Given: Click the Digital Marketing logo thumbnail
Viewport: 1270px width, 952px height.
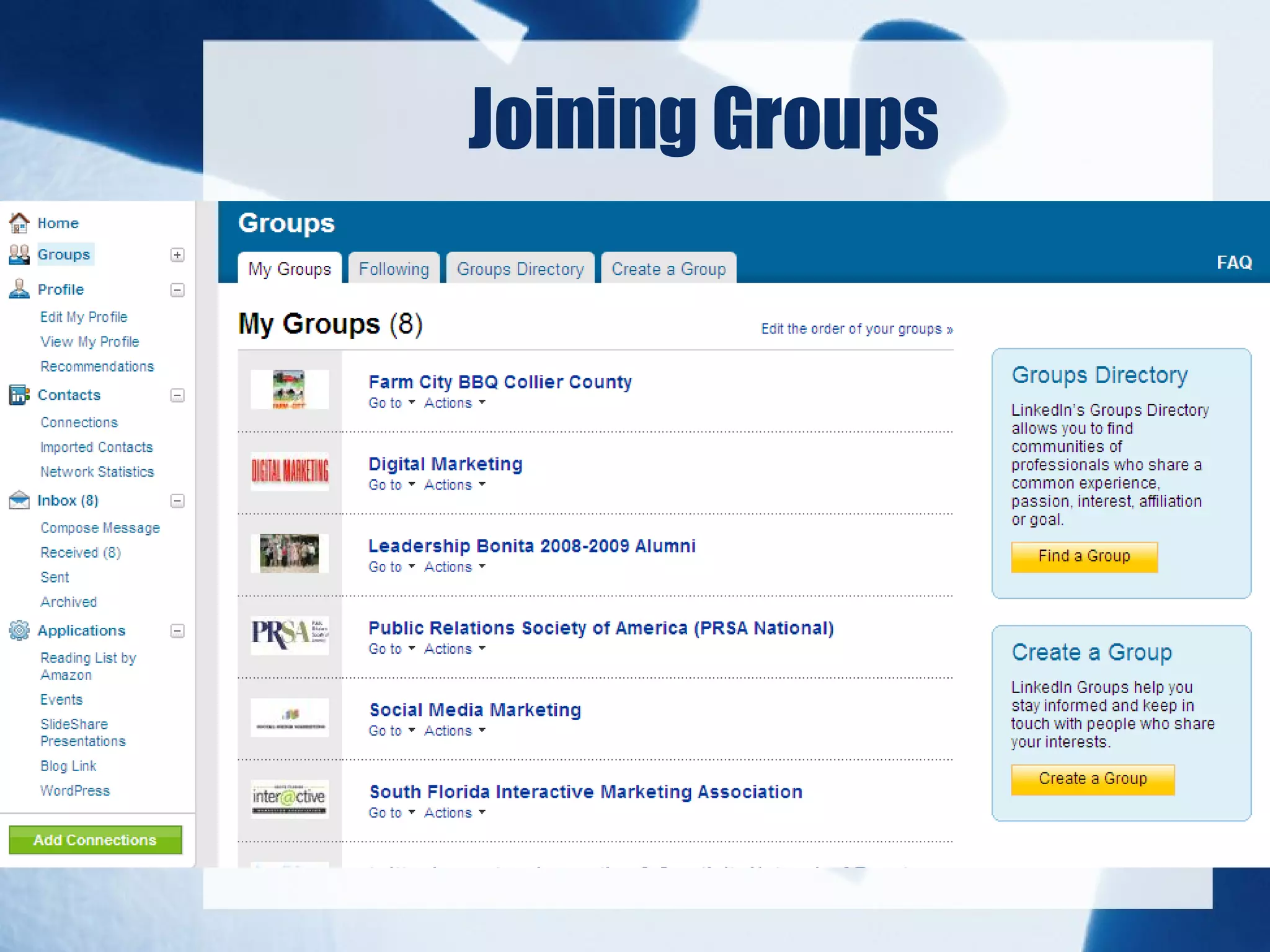Looking at the screenshot, I should (290, 471).
